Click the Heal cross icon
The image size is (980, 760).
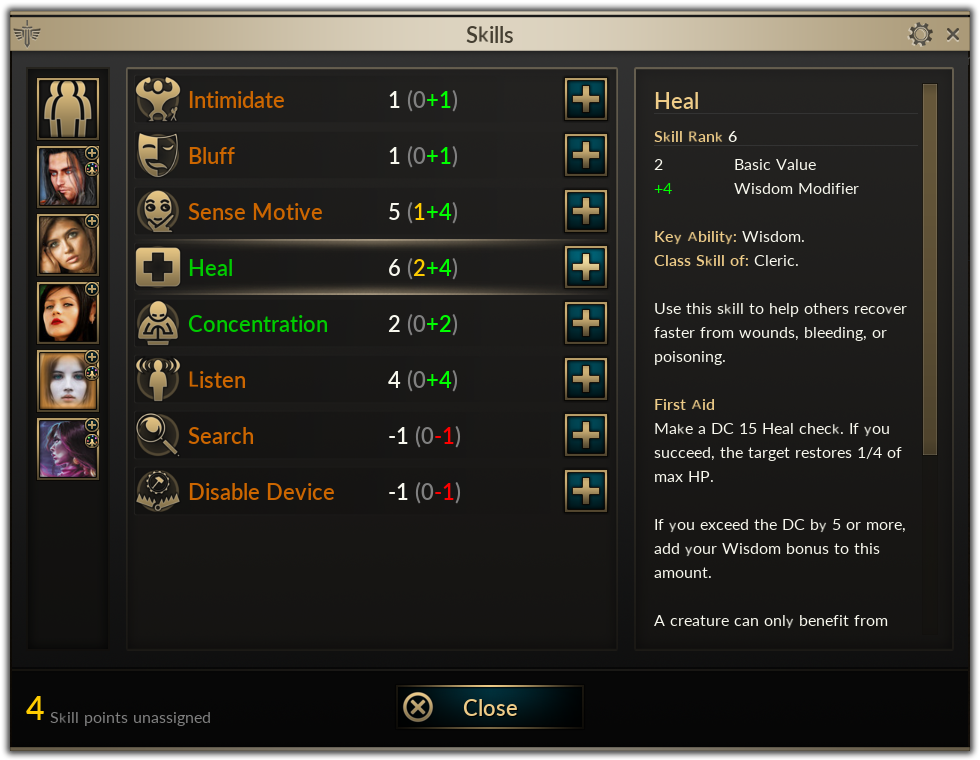157,268
